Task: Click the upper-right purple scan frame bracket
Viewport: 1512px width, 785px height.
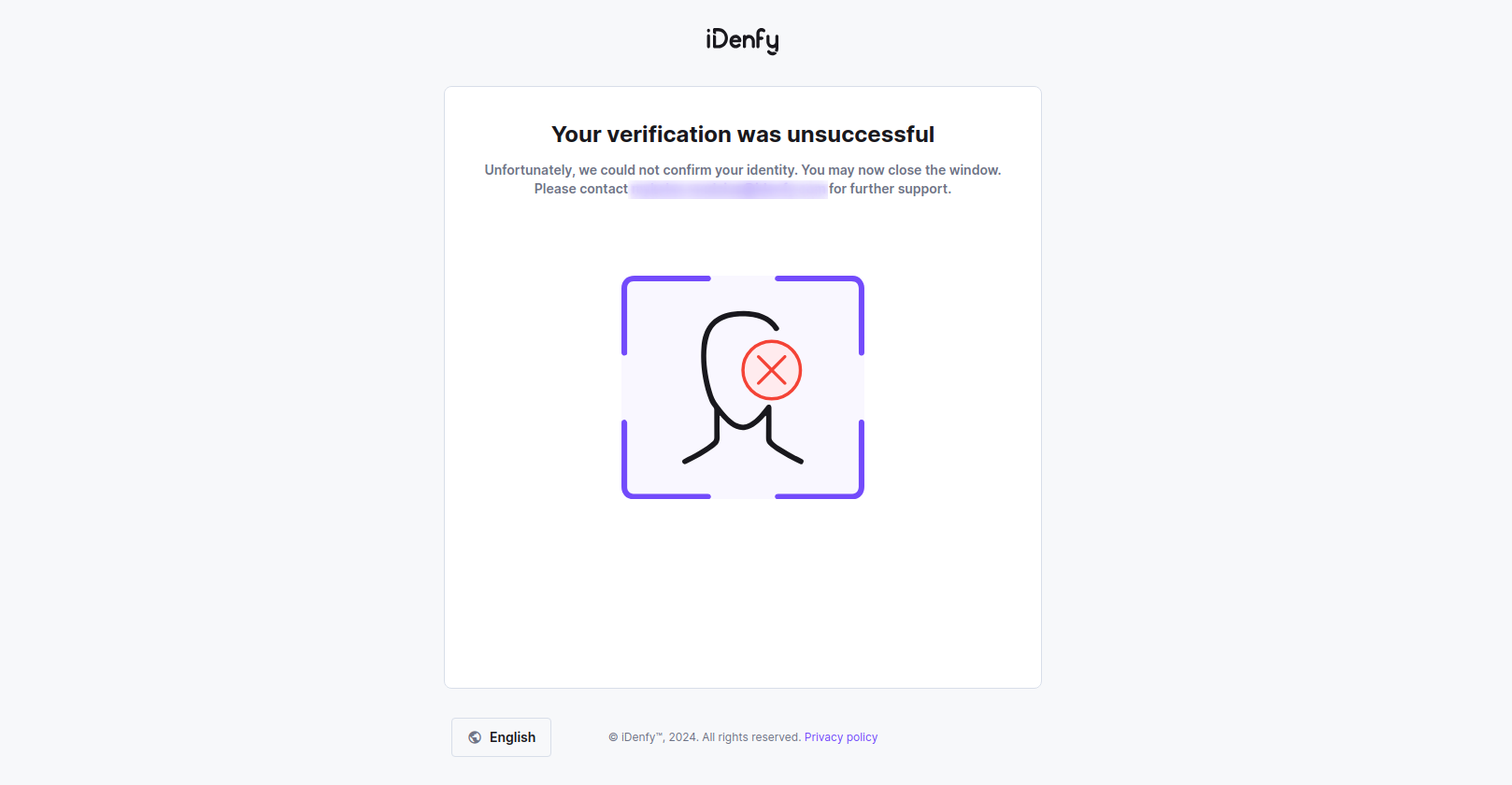Action: [820, 315]
